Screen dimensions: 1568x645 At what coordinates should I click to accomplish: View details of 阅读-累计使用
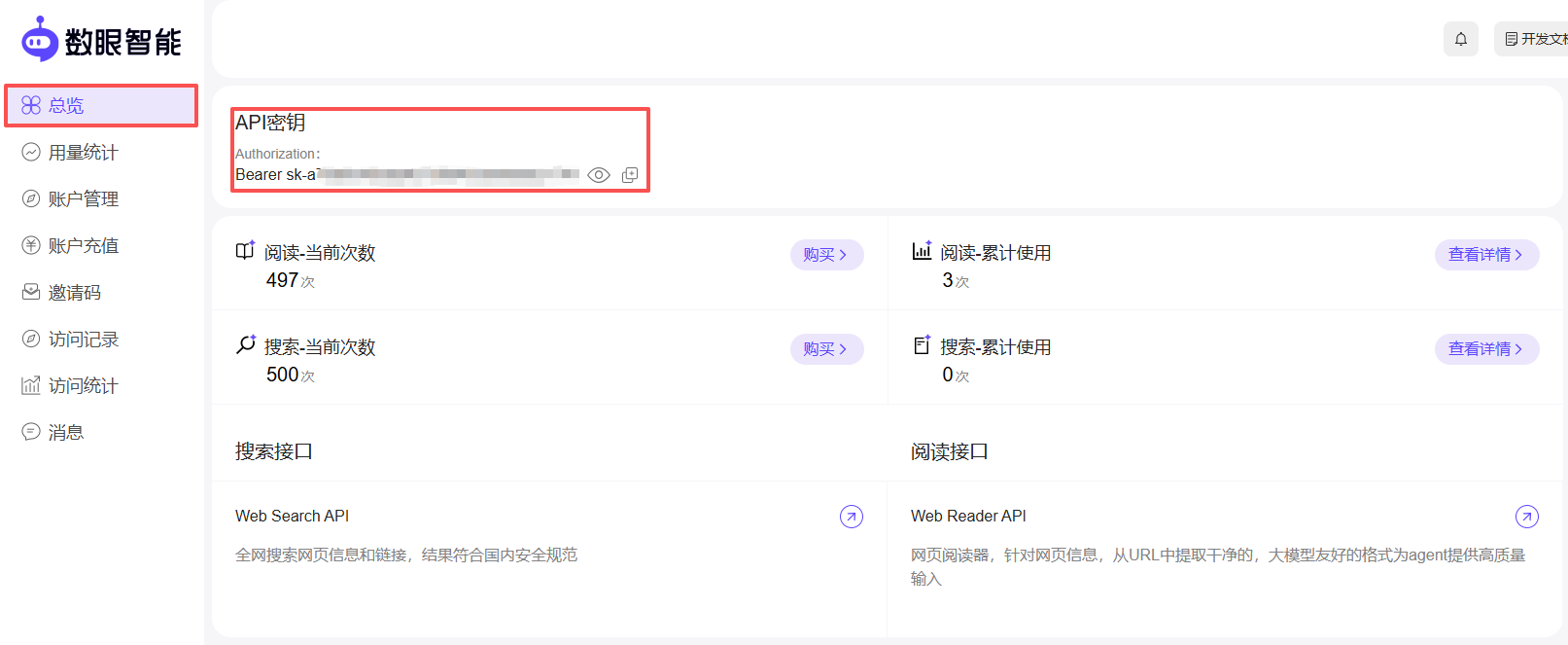(1486, 255)
